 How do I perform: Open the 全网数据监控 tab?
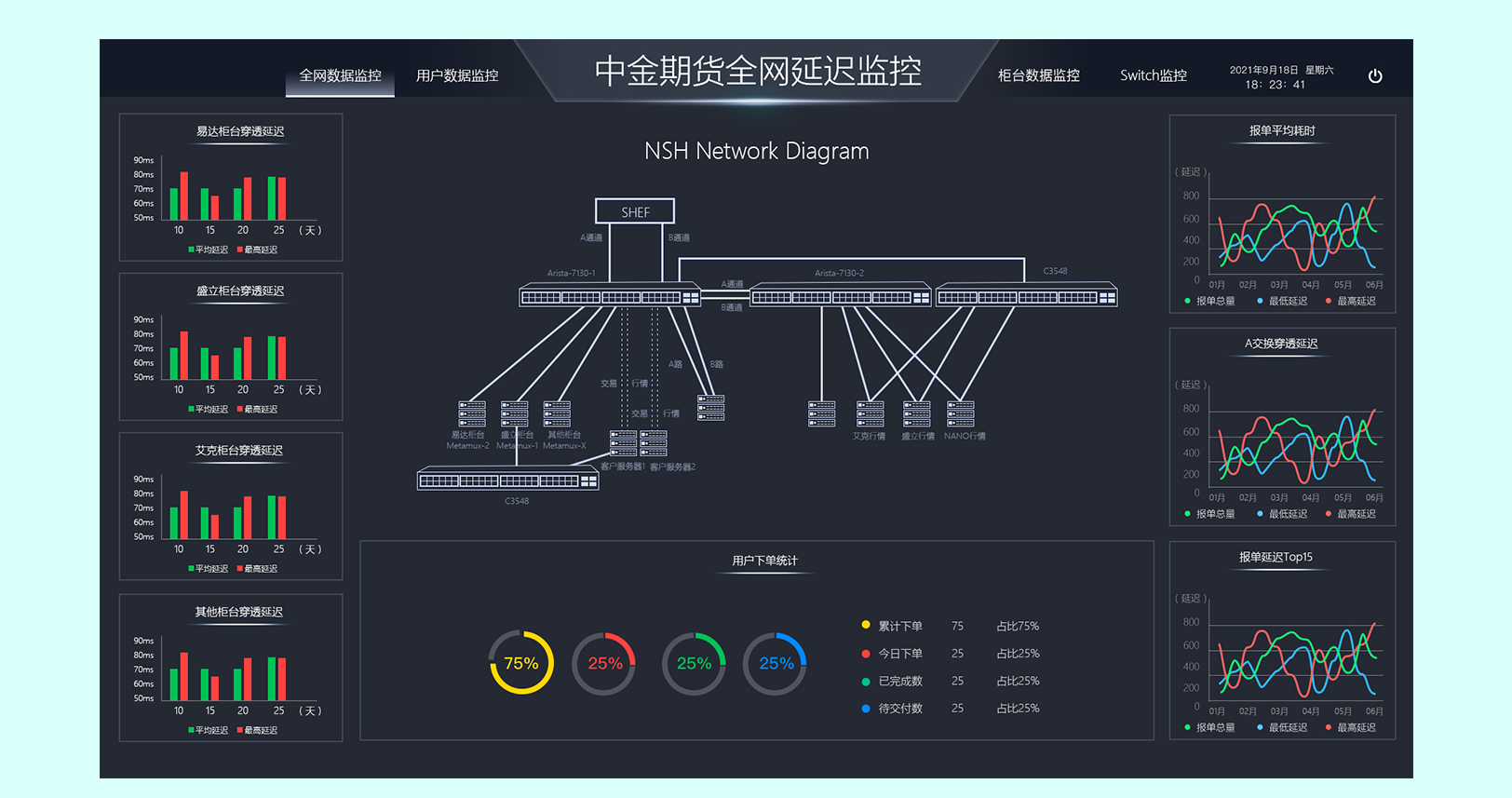[340, 75]
